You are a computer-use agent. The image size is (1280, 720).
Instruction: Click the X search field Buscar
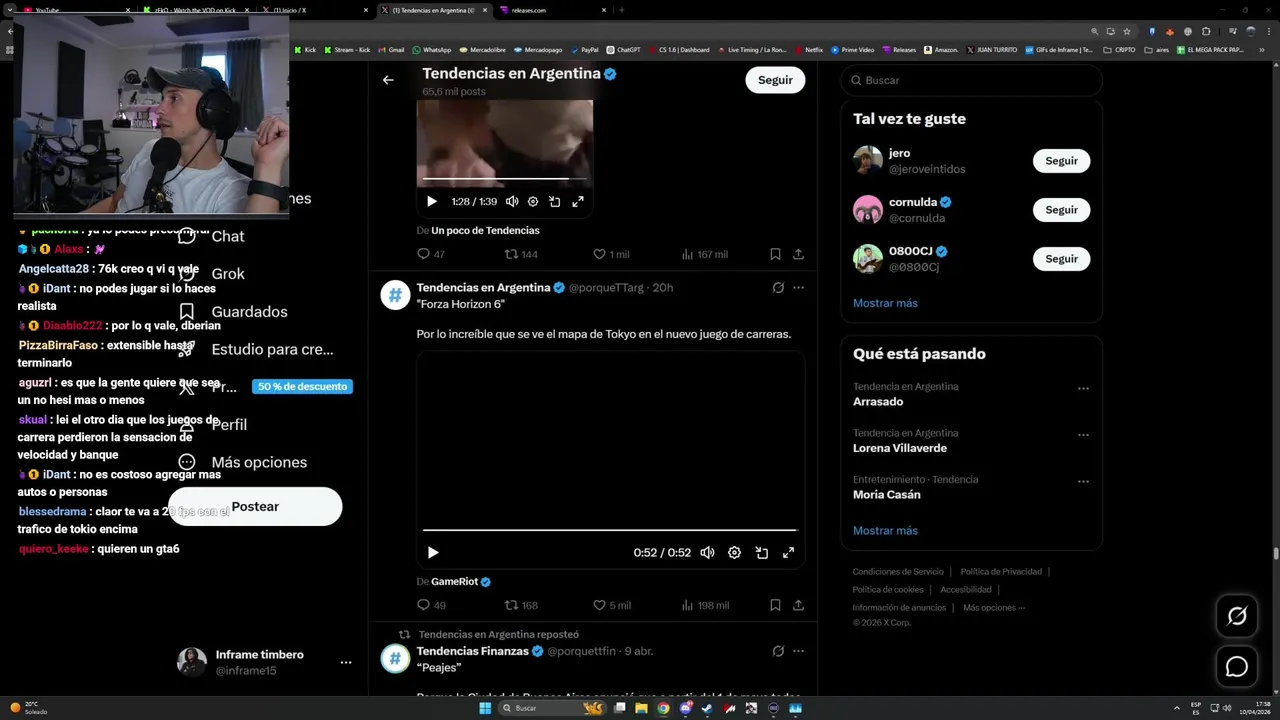tap(971, 80)
